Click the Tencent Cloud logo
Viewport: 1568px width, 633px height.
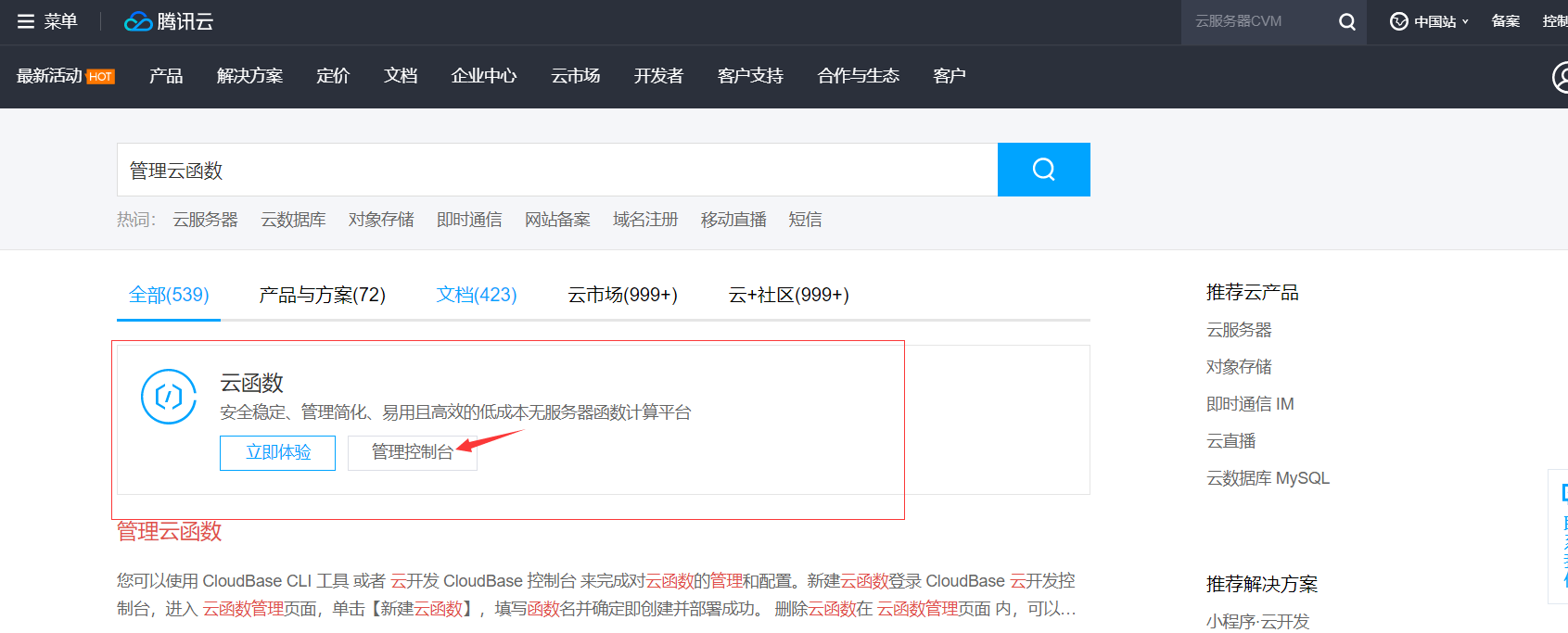click(169, 21)
